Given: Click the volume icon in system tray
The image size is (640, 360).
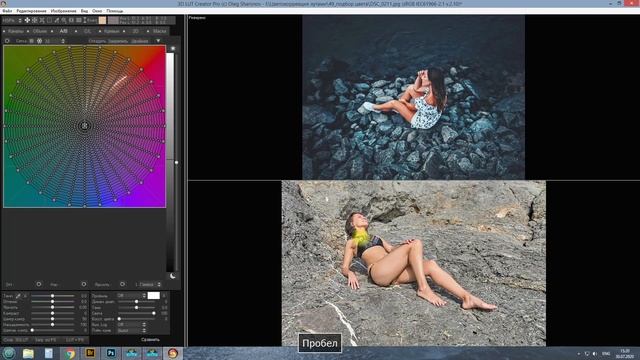Looking at the screenshot, I should pos(595,353).
